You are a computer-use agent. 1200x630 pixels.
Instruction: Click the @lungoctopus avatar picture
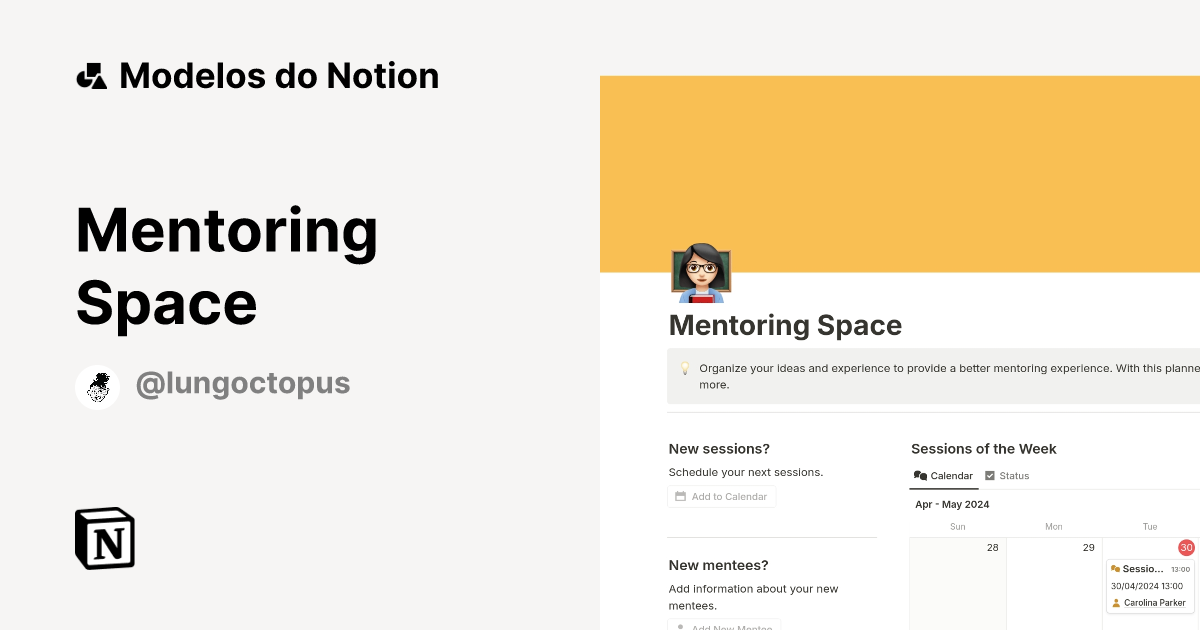[x=97, y=387]
